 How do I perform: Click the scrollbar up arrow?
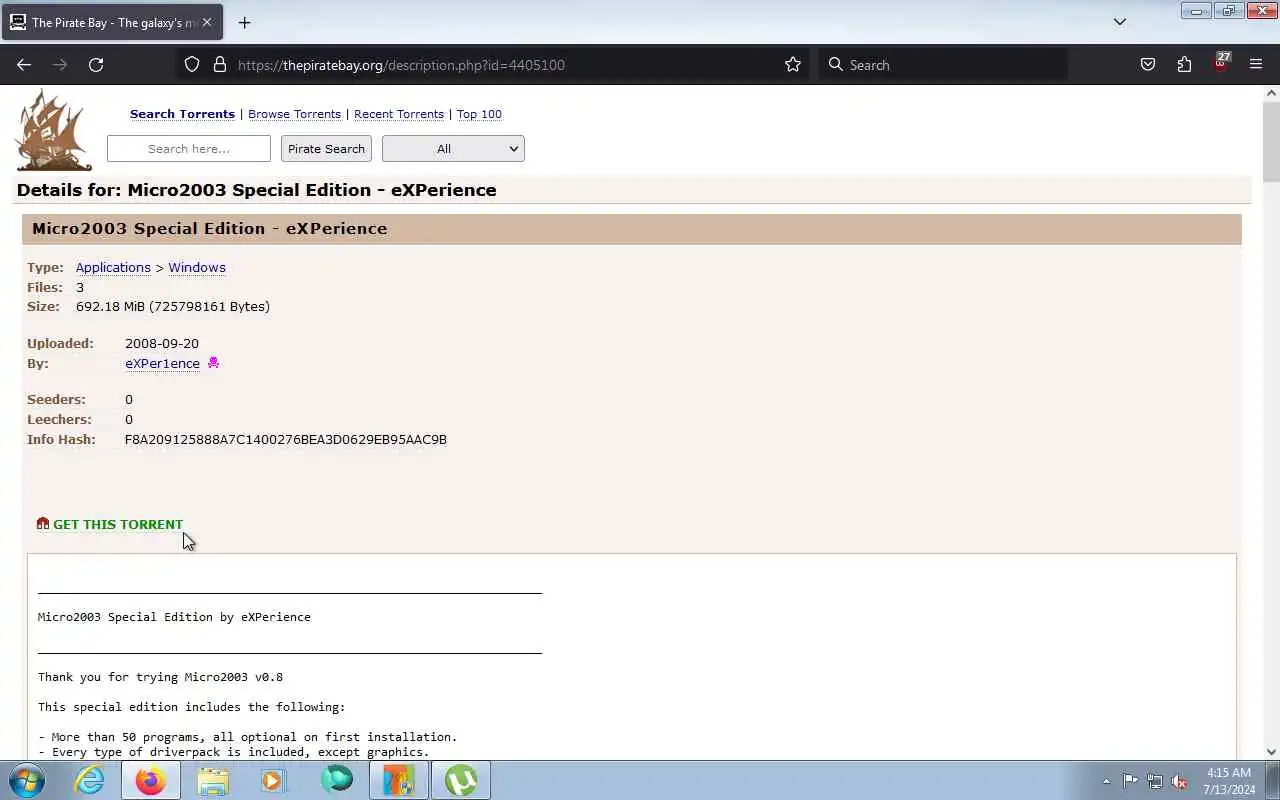point(1271,93)
